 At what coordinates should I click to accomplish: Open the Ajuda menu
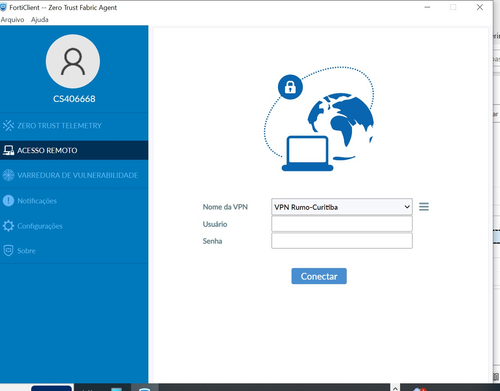pos(40,20)
